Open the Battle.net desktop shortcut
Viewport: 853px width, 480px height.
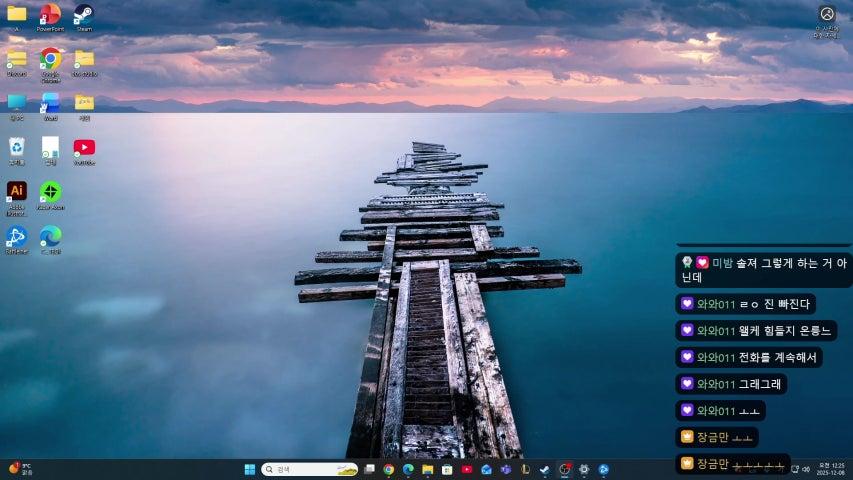pos(17,237)
